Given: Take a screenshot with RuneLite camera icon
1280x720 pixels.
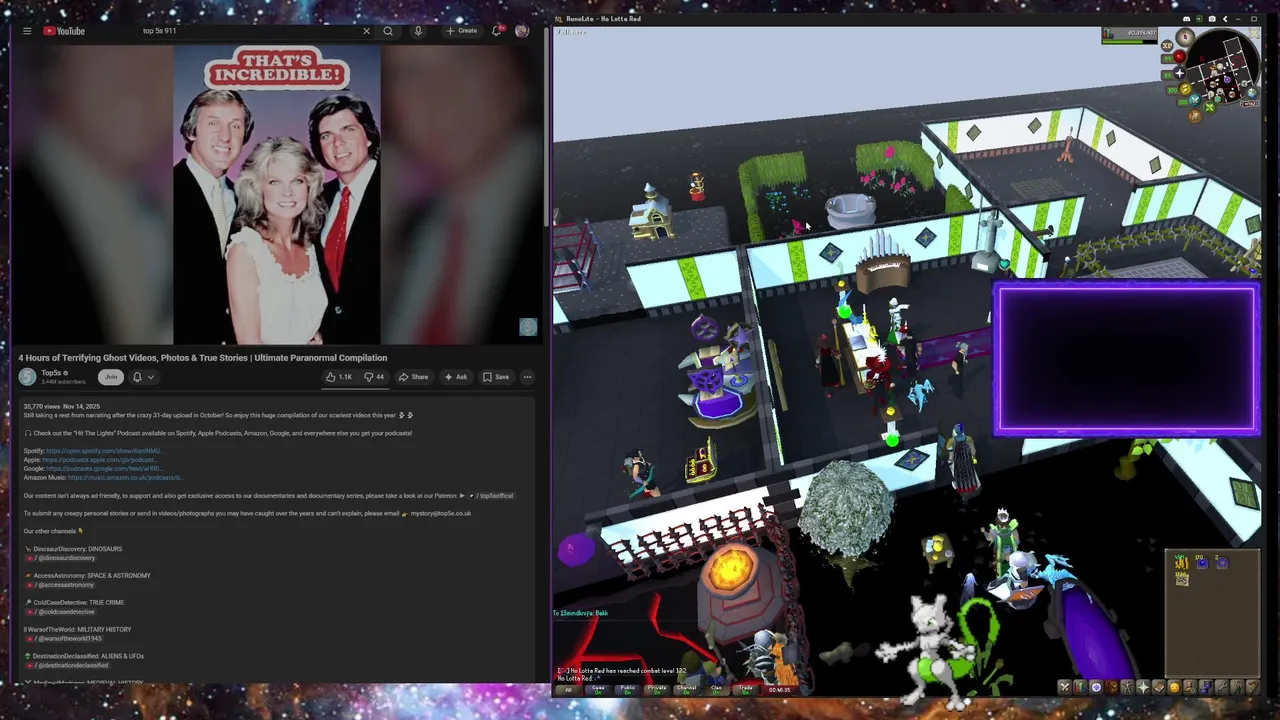Looking at the screenshot, I should [x=1212, y=19].
